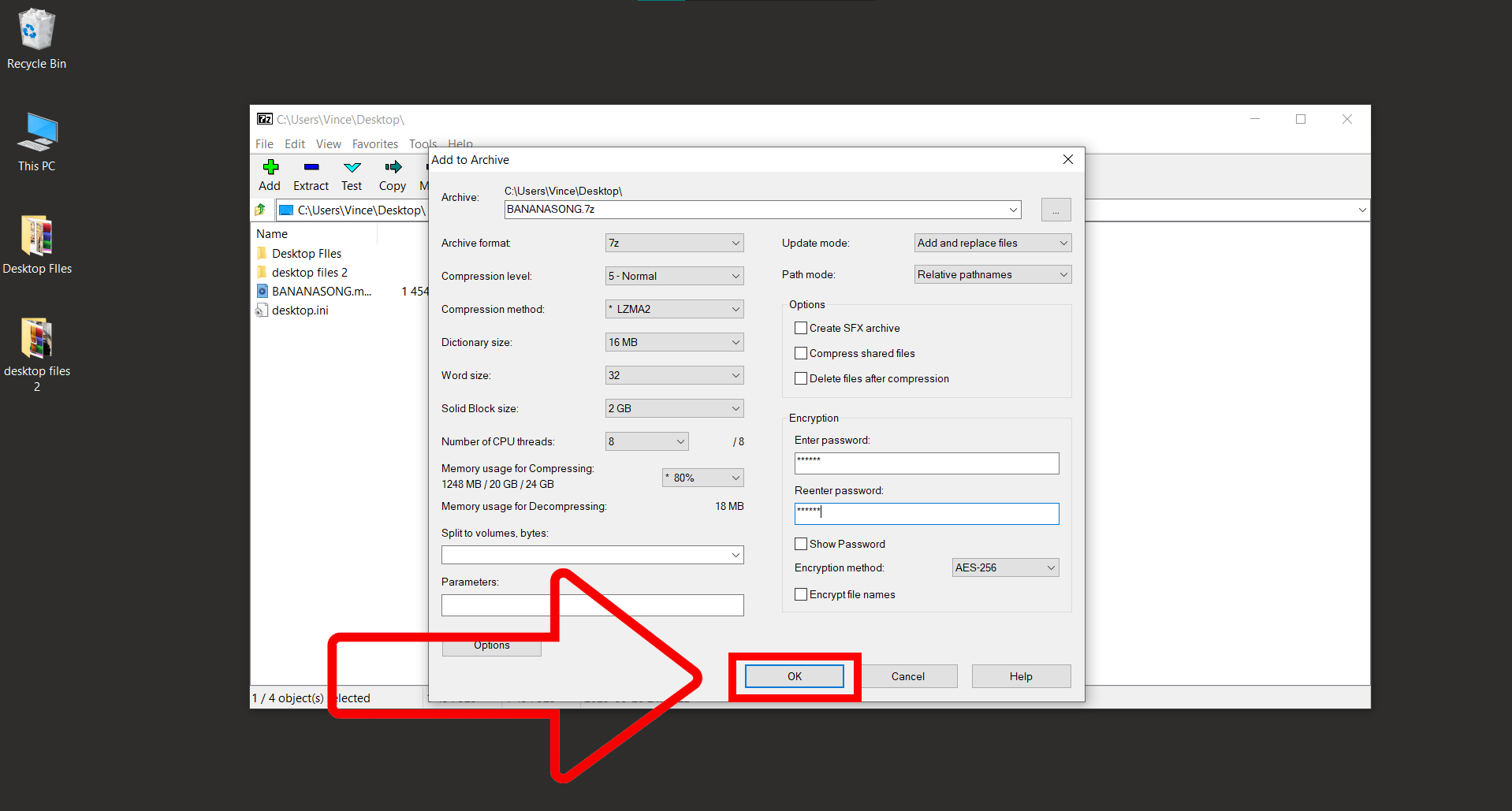
Task: Toggle Show Password option
Action: (x=801, y=544)
